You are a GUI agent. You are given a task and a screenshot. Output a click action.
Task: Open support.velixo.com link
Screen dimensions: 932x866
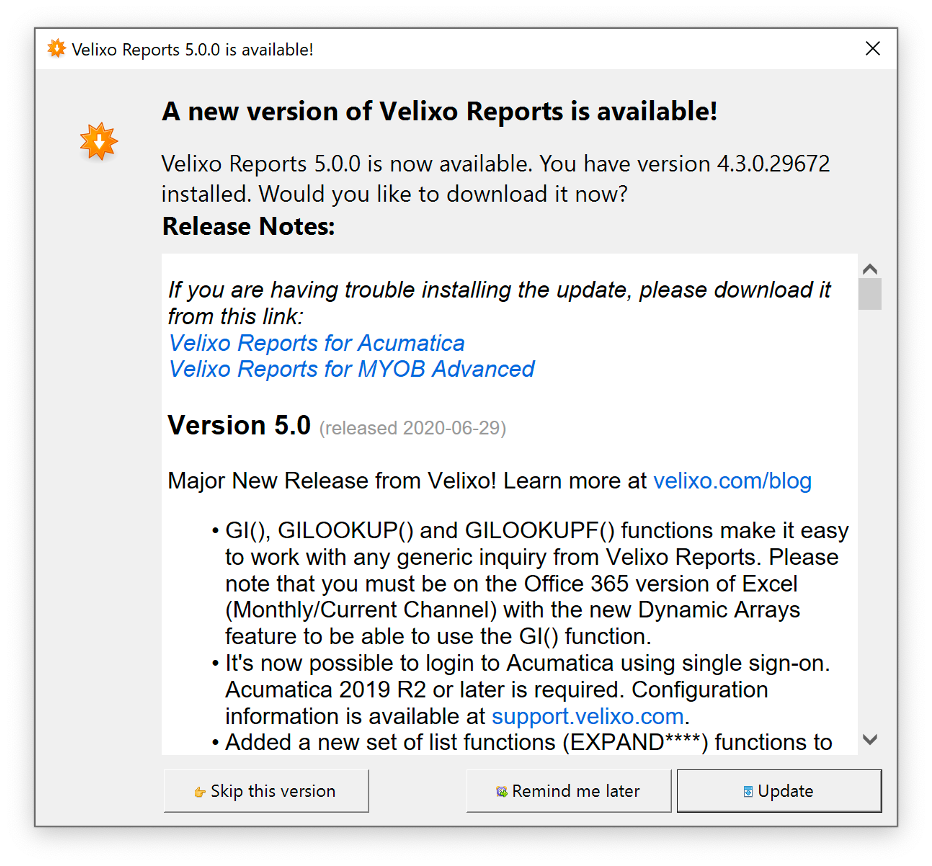tap(587, 716)
